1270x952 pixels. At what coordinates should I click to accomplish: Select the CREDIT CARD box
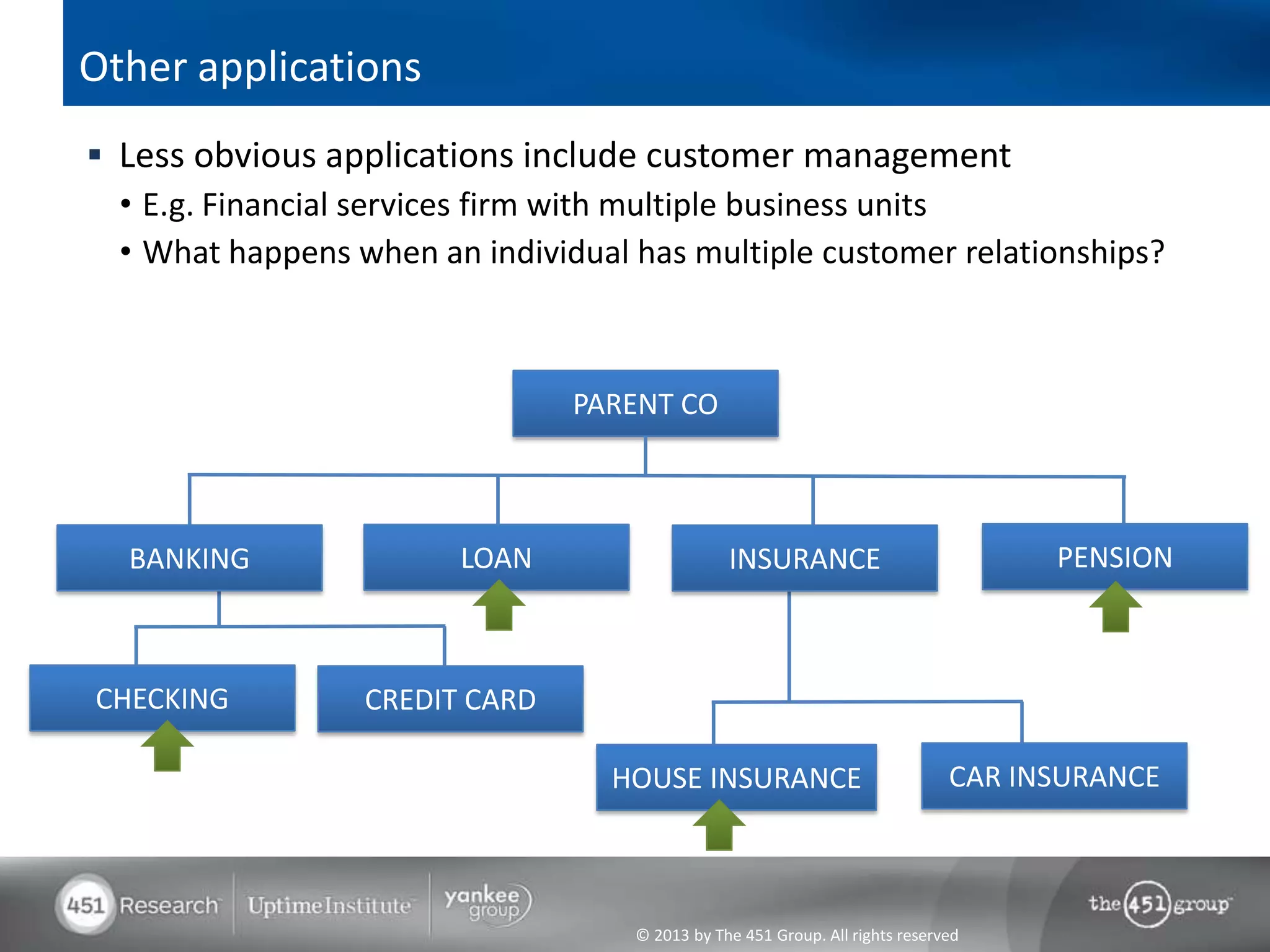pyautogui.click(x=450, y=699)
